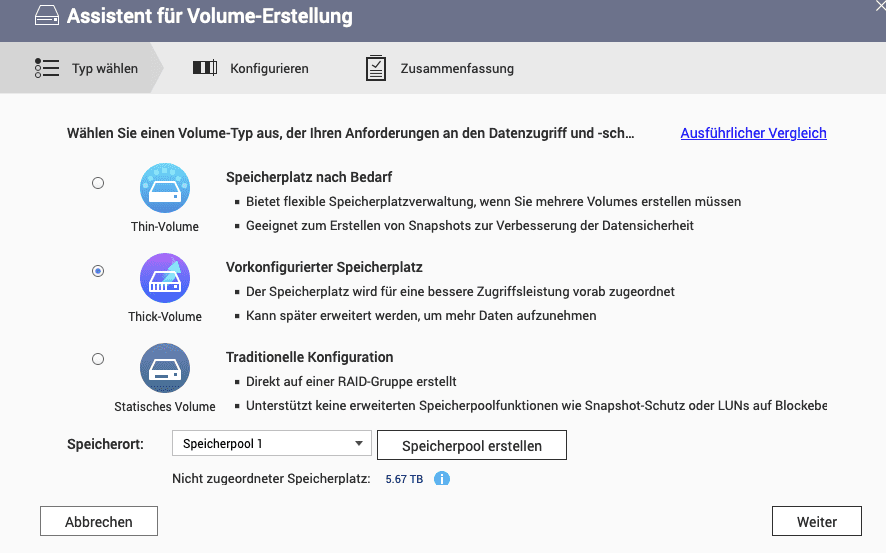The height and width of the screenshot is (553, 886).
Task: Click Weiter to continue
Action: pos(816,521)
